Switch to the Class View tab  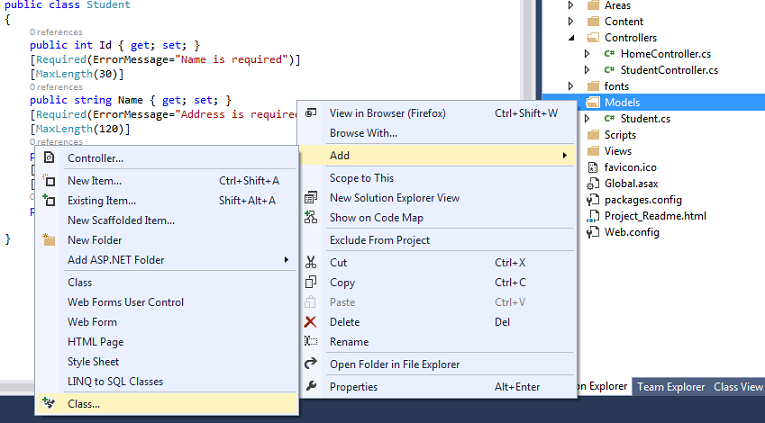tap(738, 387)
